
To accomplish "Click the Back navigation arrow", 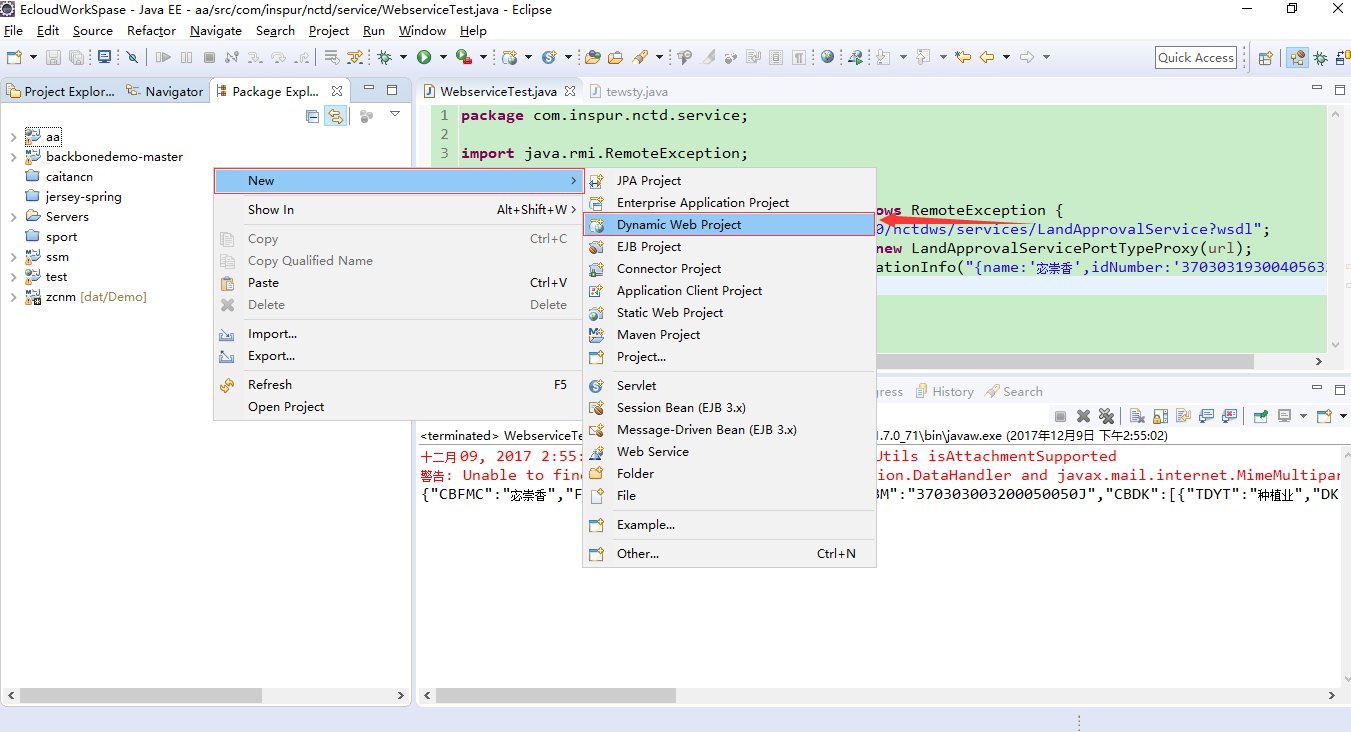I will (x=987, y=57).
